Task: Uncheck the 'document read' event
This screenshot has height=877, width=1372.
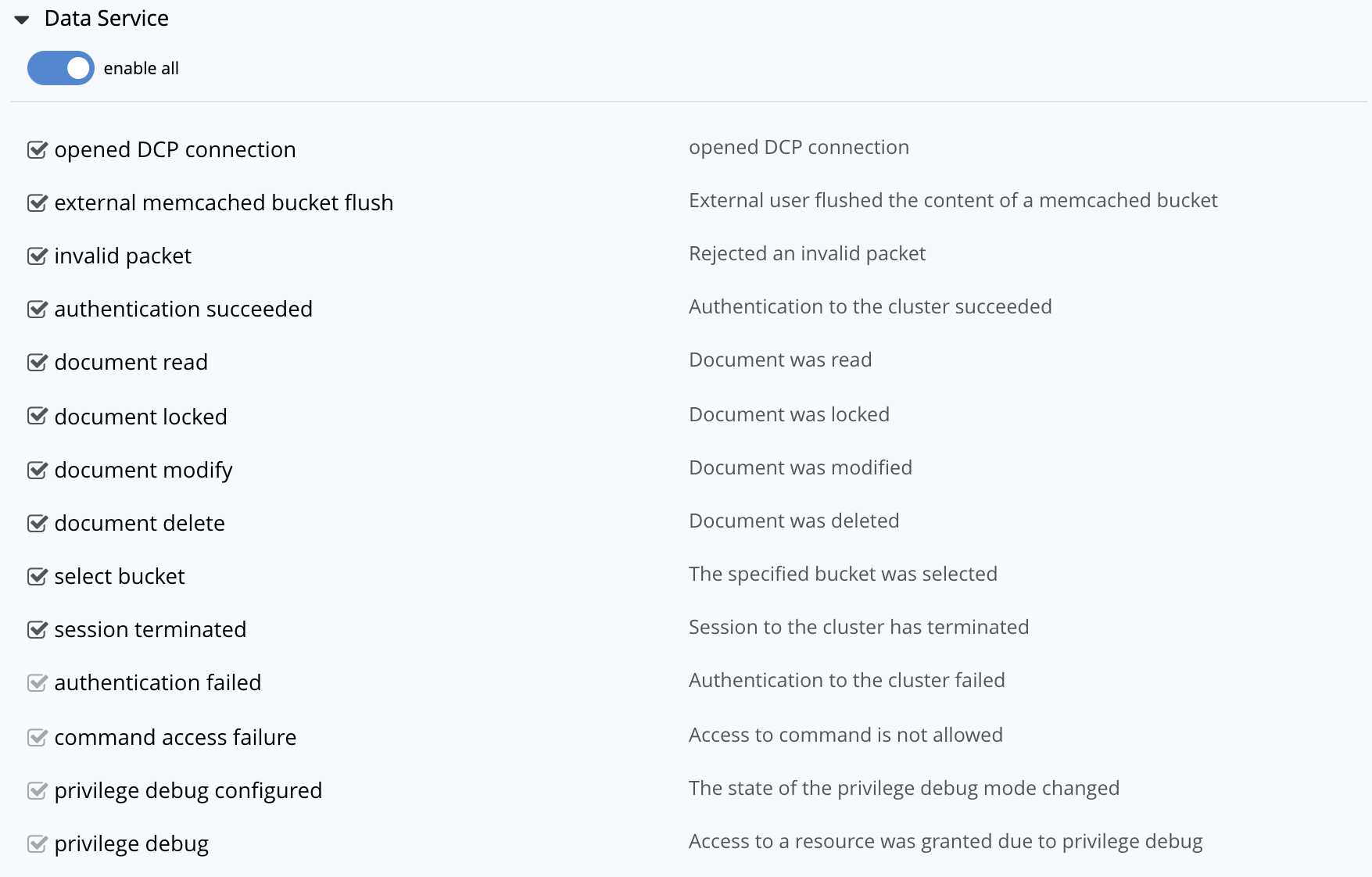Action: (36, 362)
